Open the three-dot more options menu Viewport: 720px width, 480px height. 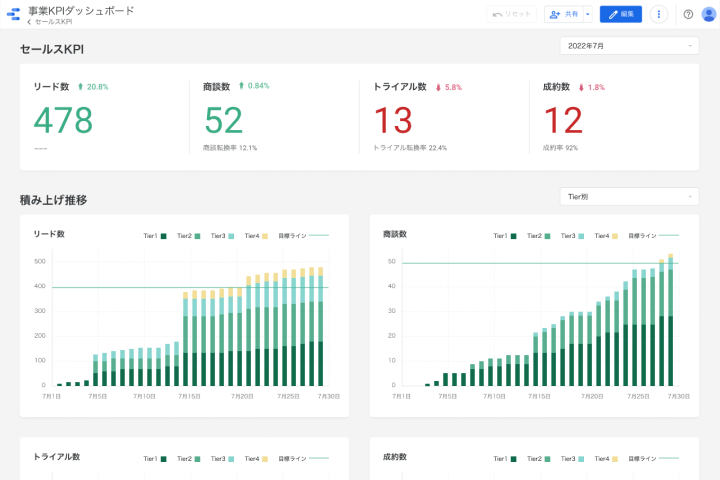pos(658,14)
